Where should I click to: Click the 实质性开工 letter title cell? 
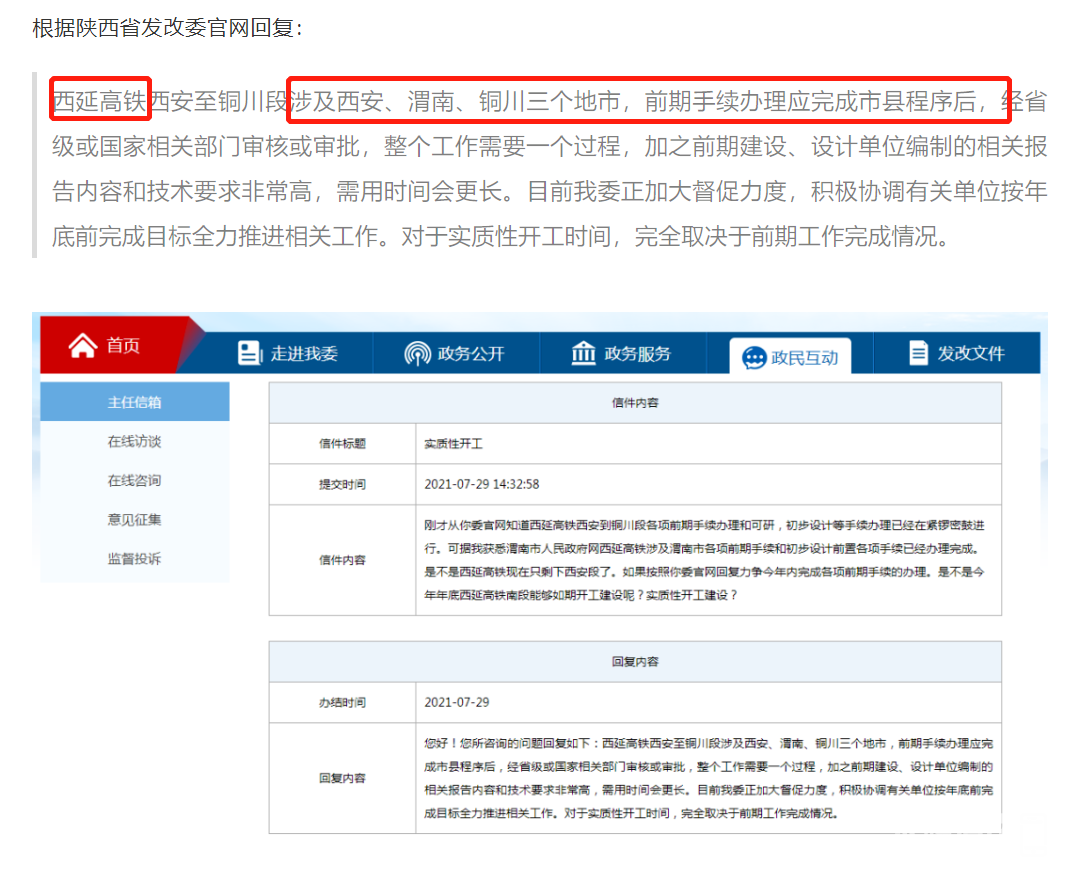point(453,443)
